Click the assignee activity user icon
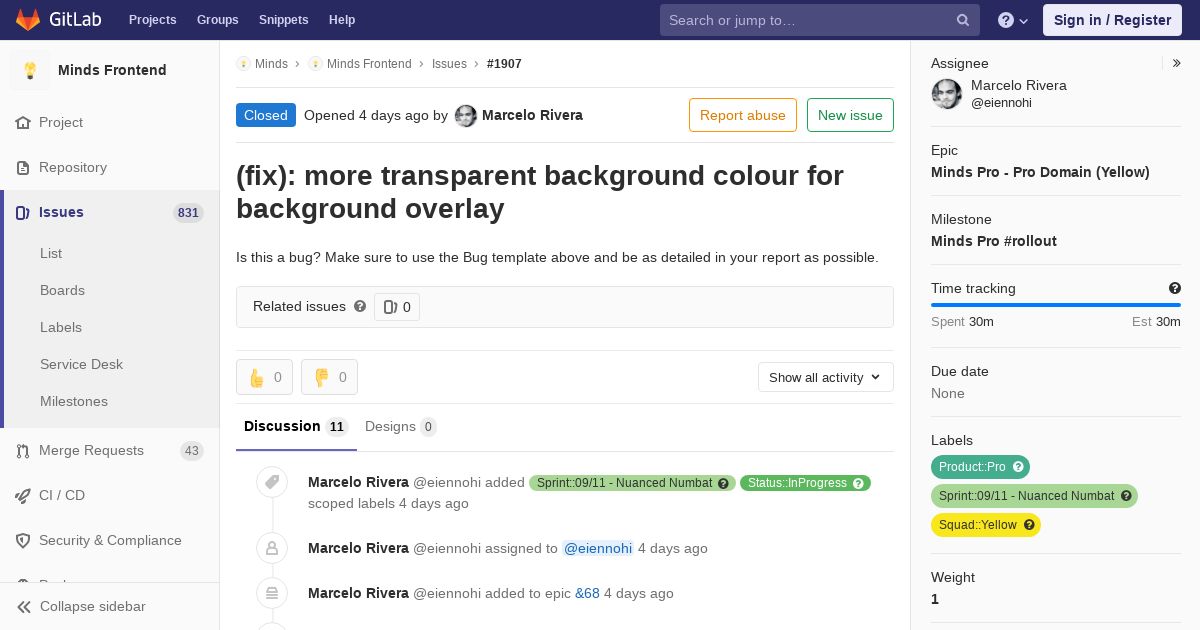Image resolution: width=1200 pixels, height=630 pixels. tap(272, 548)
